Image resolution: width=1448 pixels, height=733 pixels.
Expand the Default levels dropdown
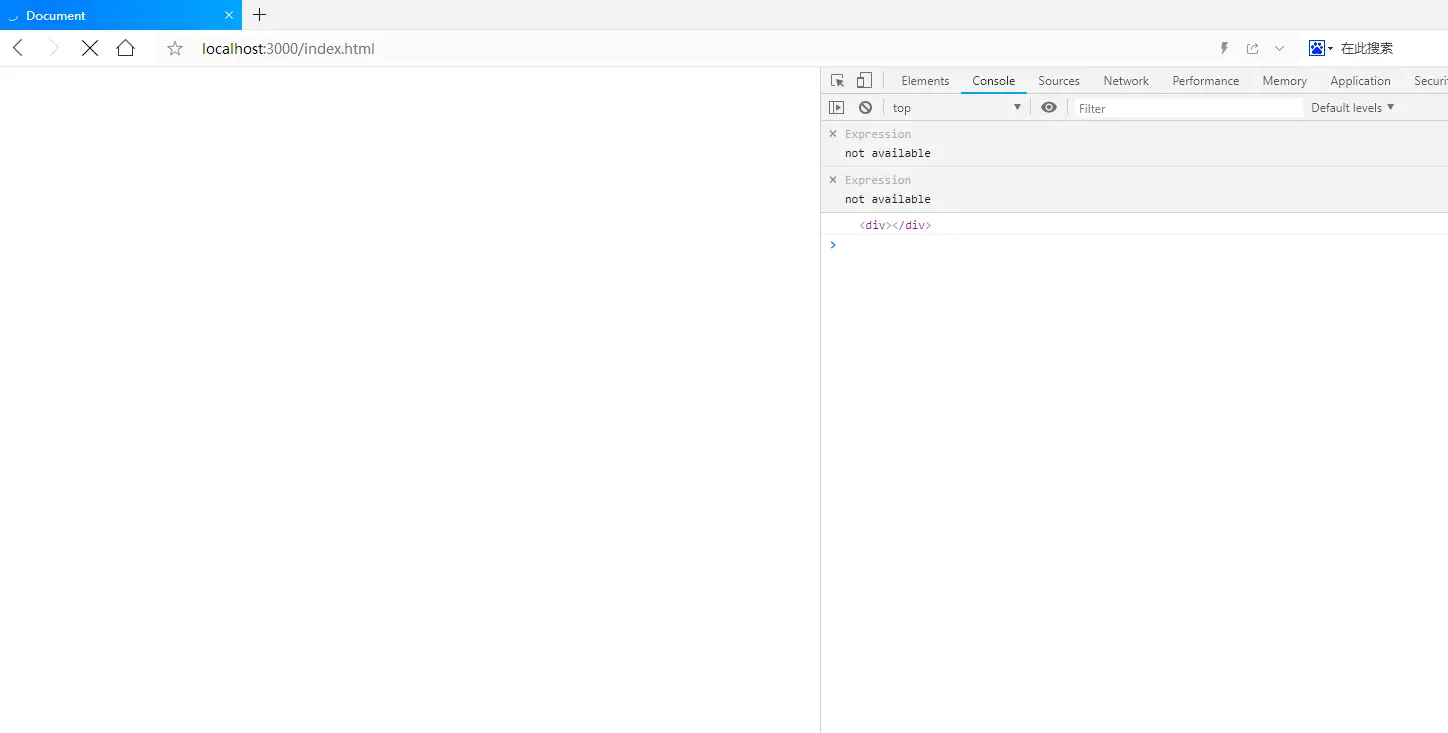[x=1353, y=108]
